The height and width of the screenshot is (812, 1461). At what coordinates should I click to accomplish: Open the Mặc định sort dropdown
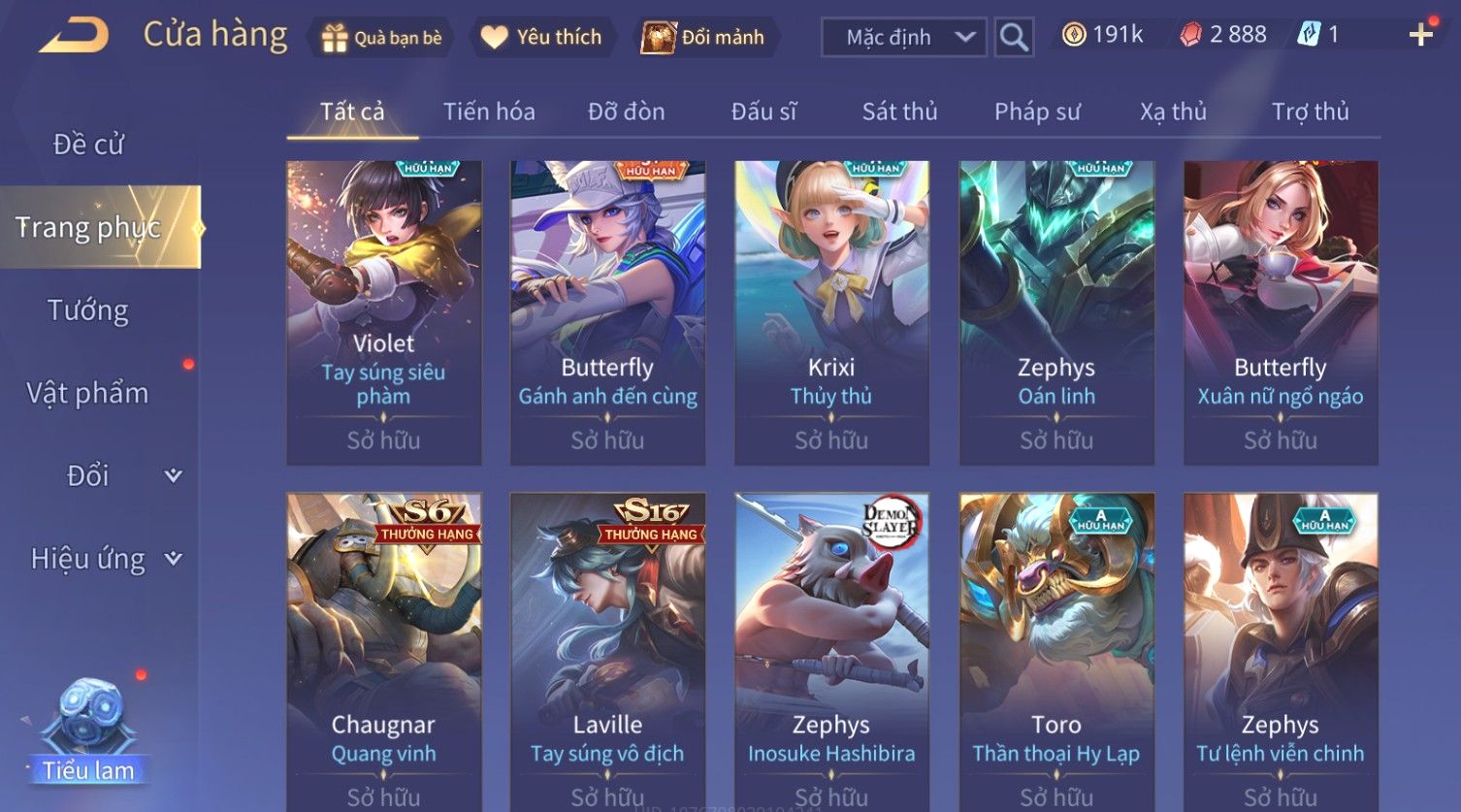click(x=904, y=38)
